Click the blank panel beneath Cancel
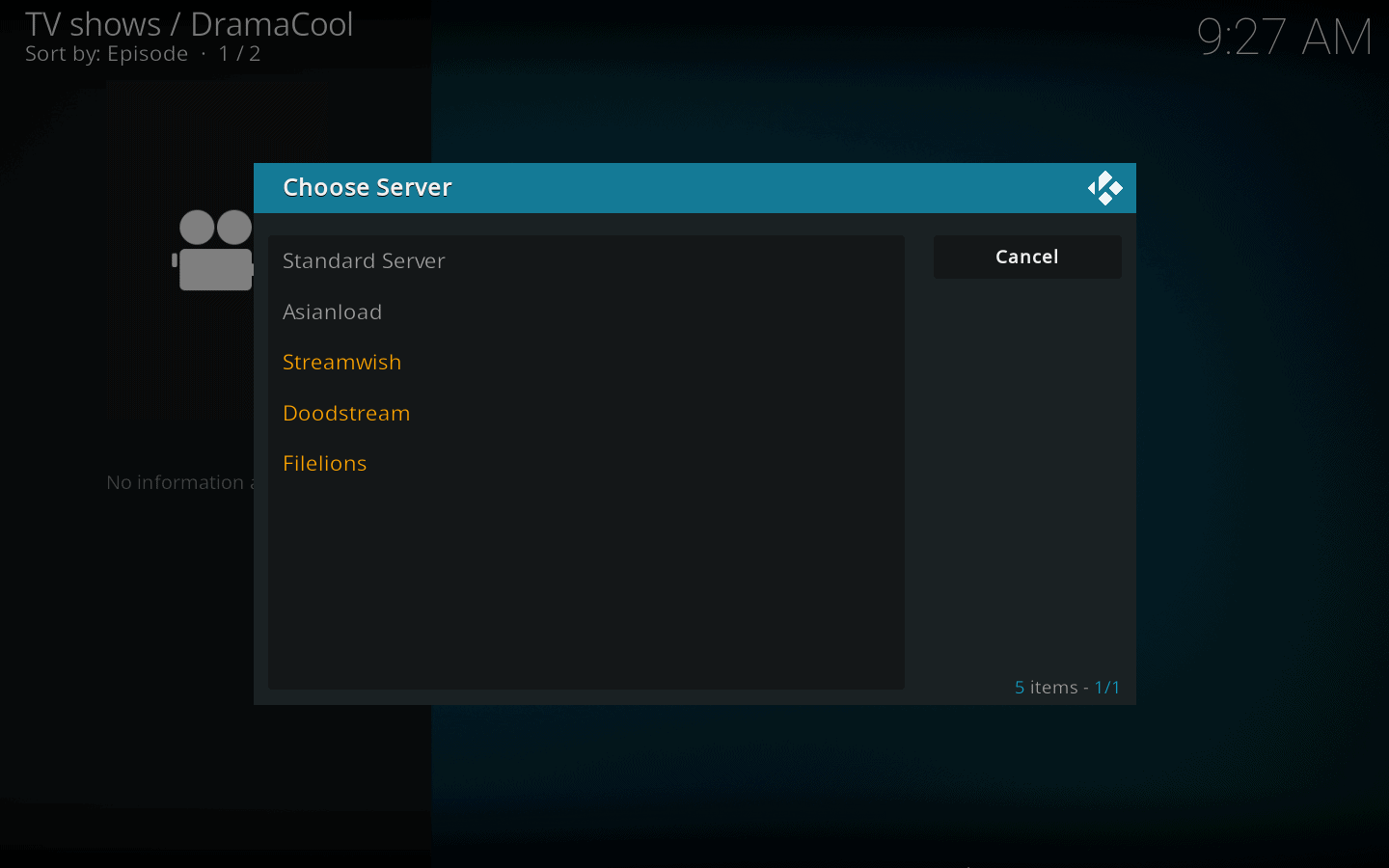1389x868 pixels. (x=1027, y=463)
